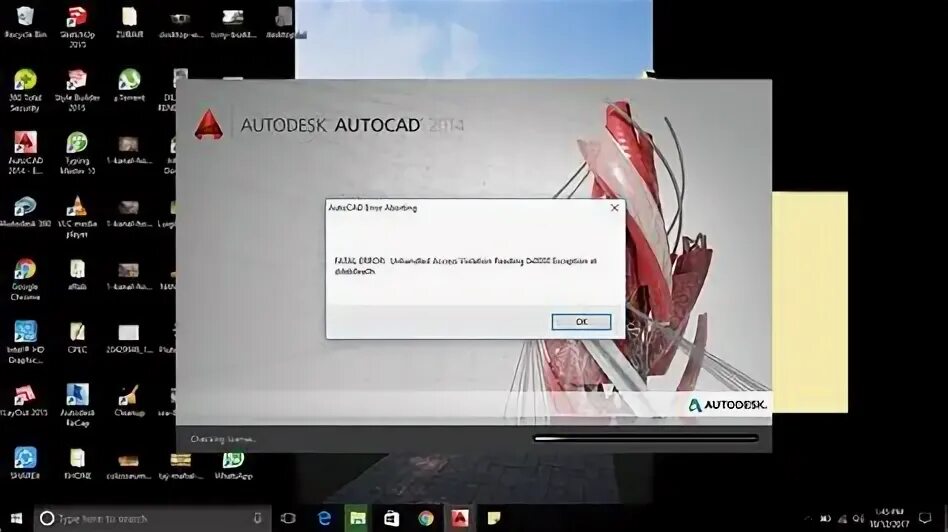Open the WhatsApp desktop shortcut

pos(233,463)
